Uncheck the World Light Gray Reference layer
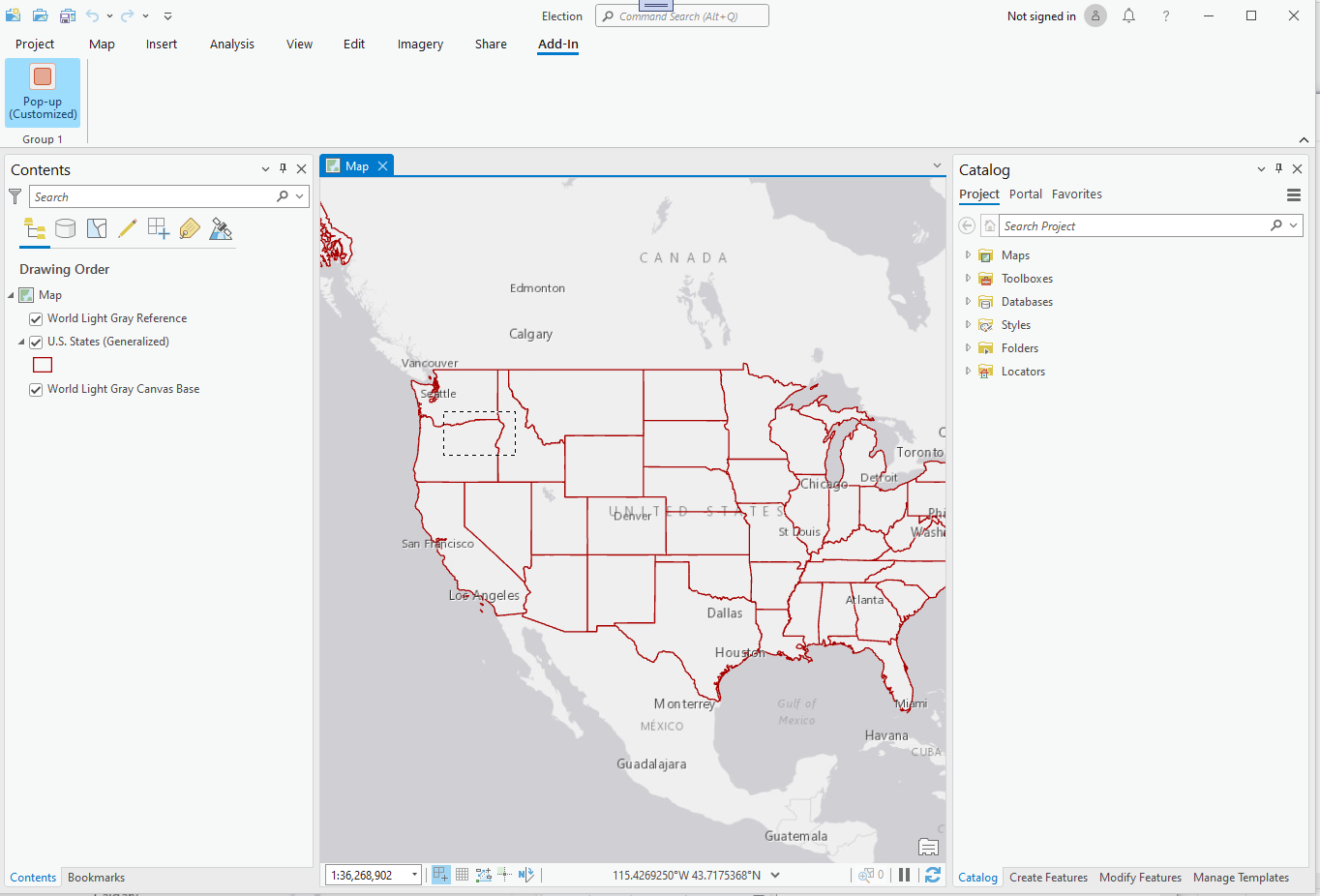Image resolution: width=1320 pixels, height=896 pixels. (x=36, y=317)
